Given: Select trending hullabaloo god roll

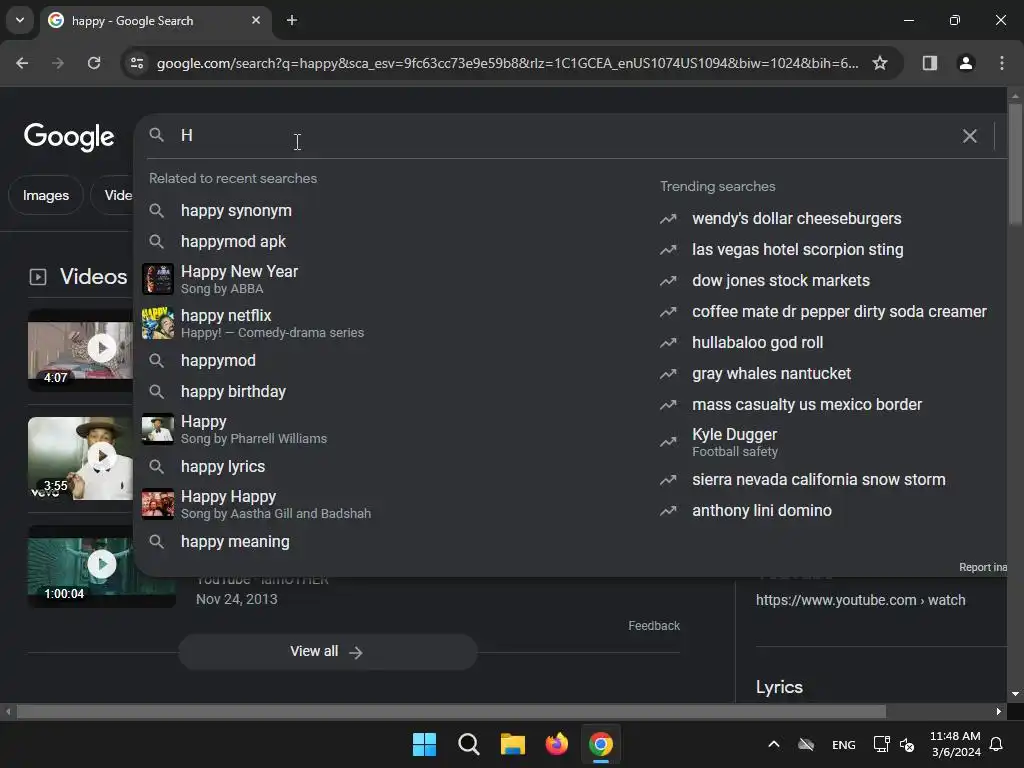Looking at the screenshot, I should pos(757,343).
